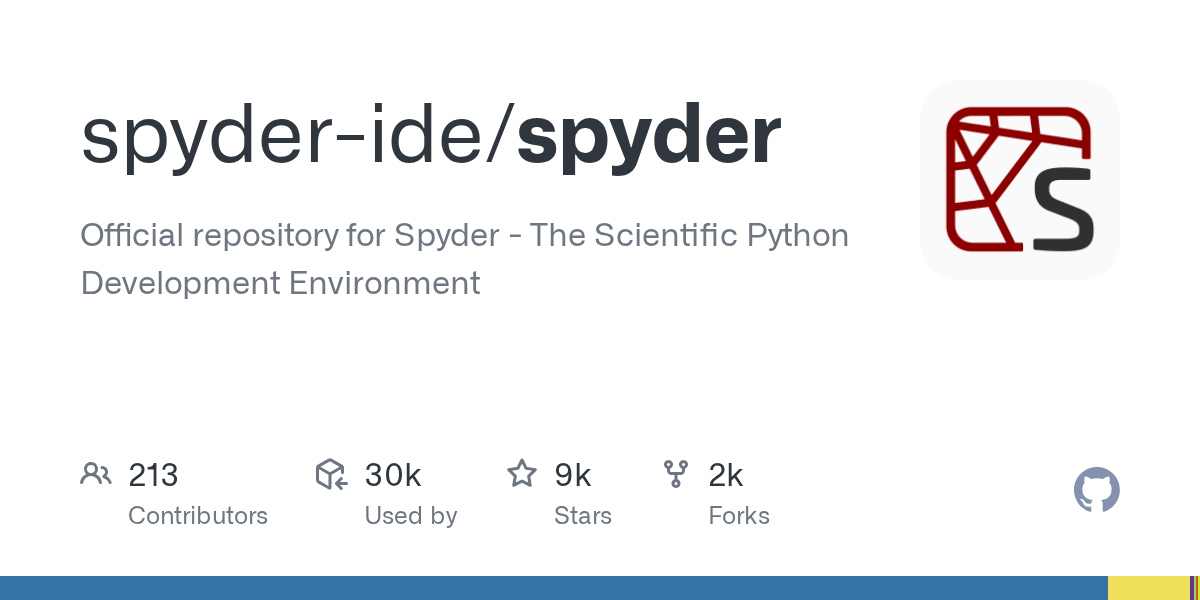Click the 9k stars count

click(573, 475)
